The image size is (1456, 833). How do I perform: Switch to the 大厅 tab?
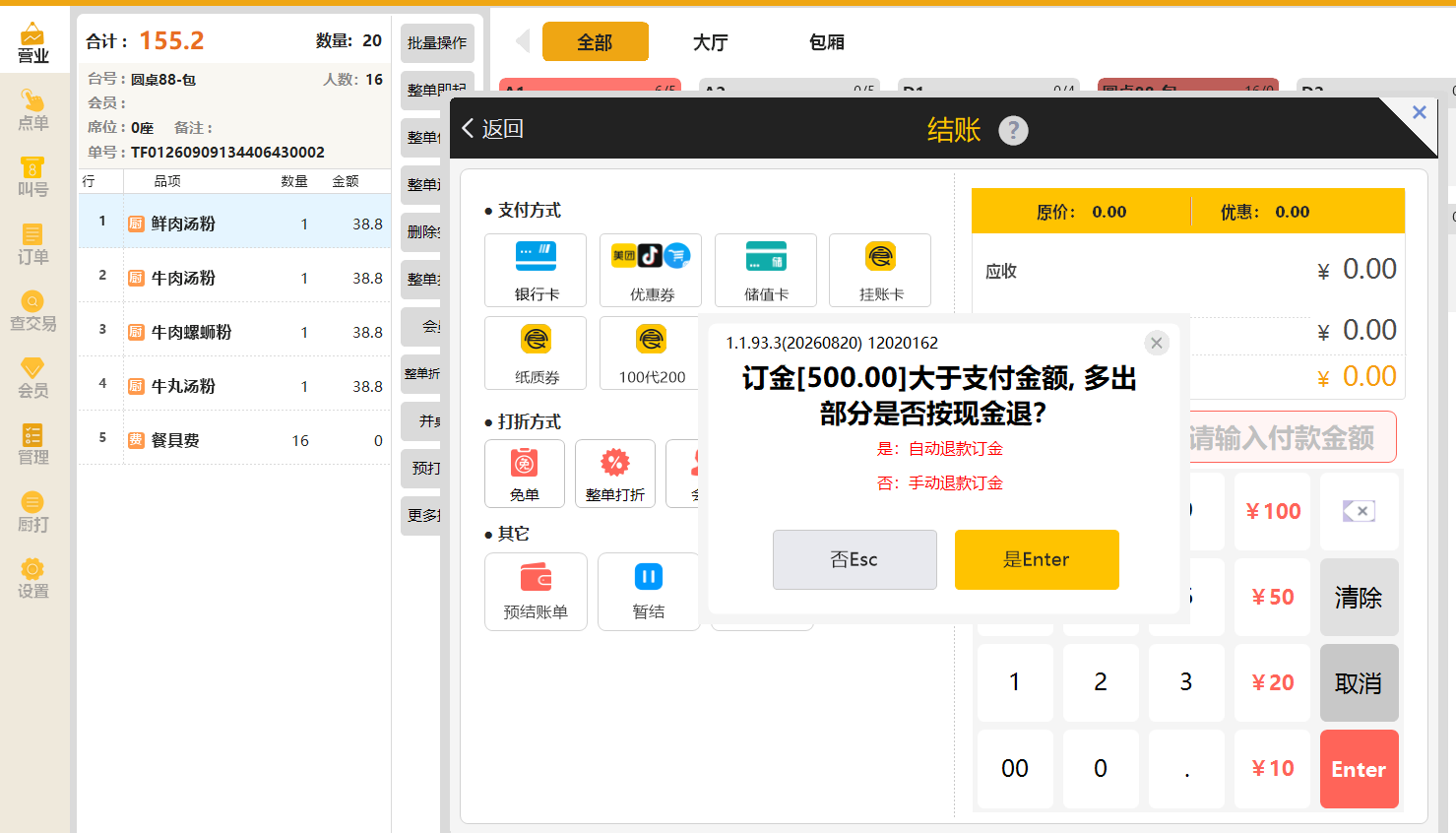[711, 41]
